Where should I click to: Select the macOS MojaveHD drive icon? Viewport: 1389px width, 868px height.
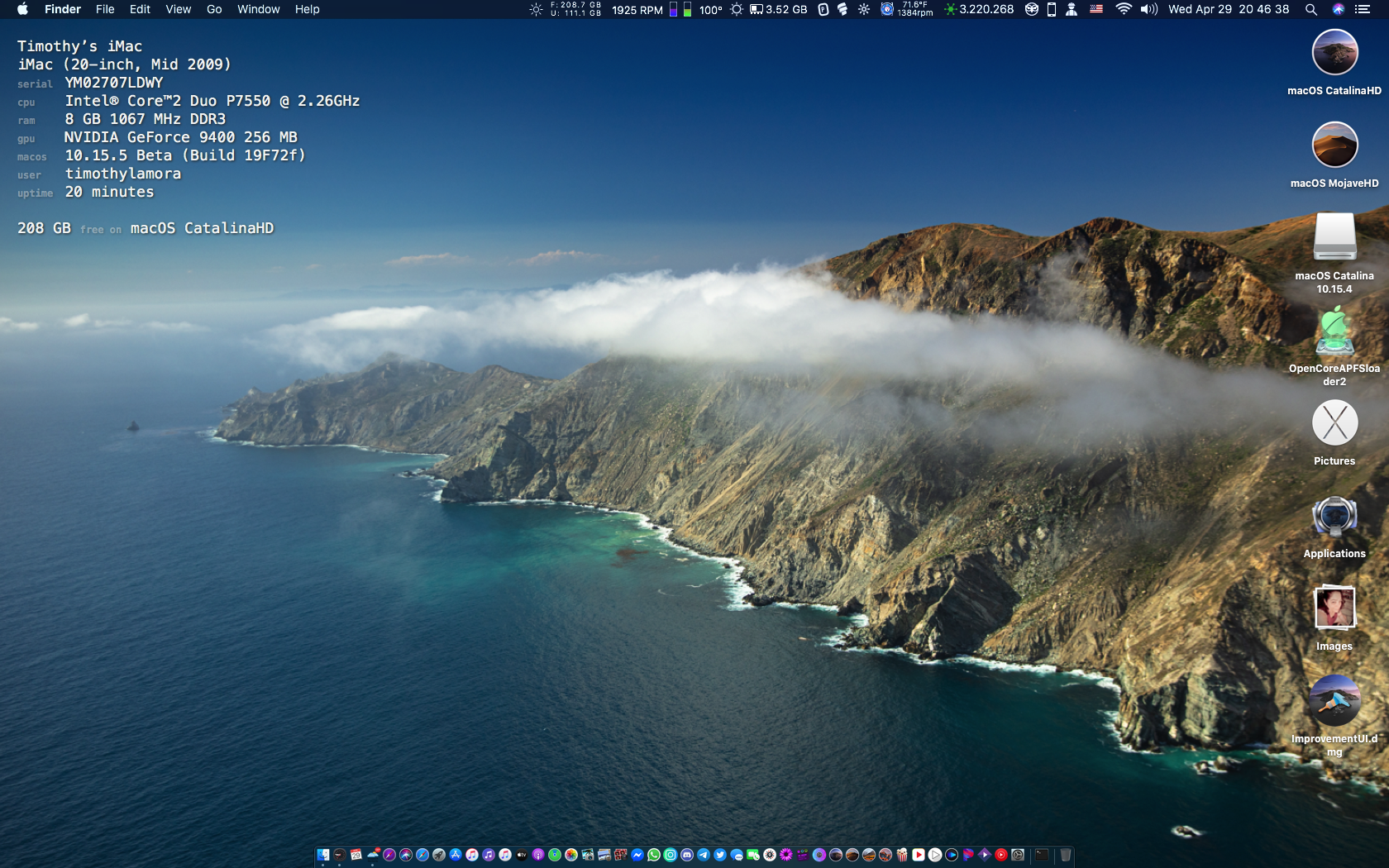click(x=1334, y=145)
